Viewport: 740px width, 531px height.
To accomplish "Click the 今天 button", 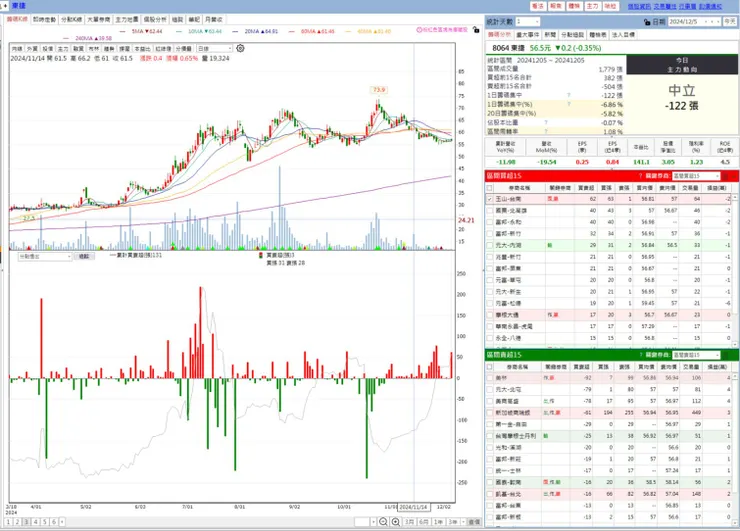I will pos(730,22).
